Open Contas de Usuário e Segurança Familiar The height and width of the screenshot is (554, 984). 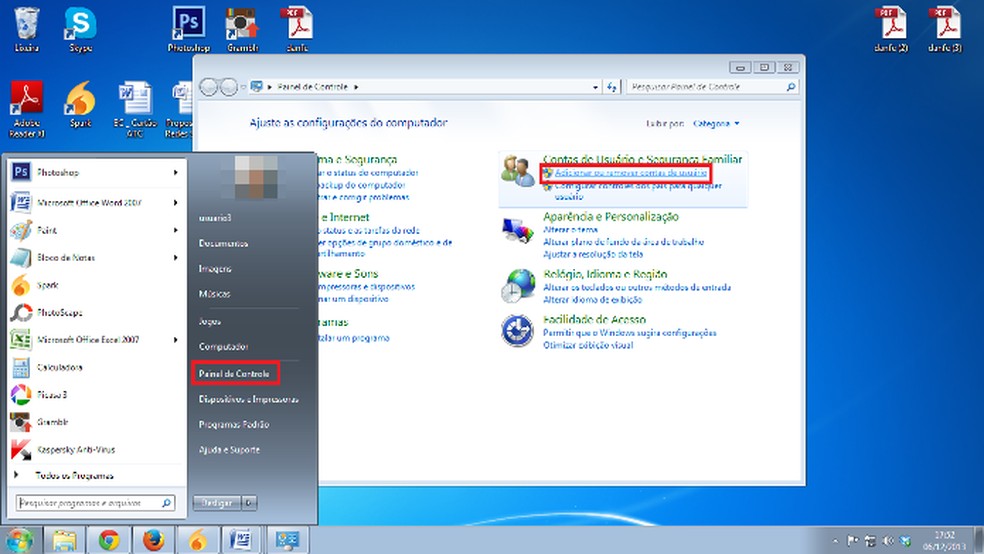pyautogui.click(x=642, y=159)
